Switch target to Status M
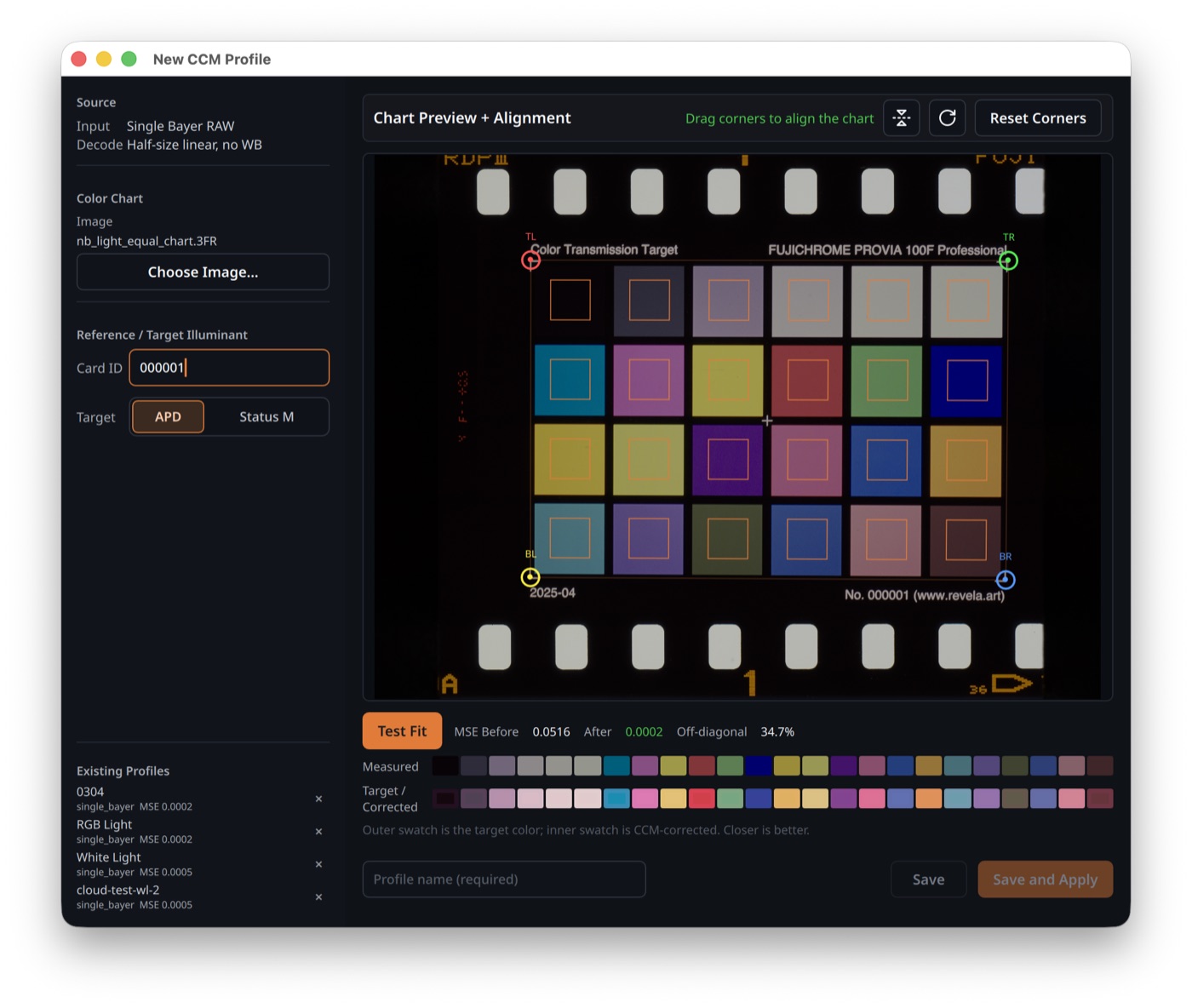The image size is (1192, 1008). click(x=266, y=416)
